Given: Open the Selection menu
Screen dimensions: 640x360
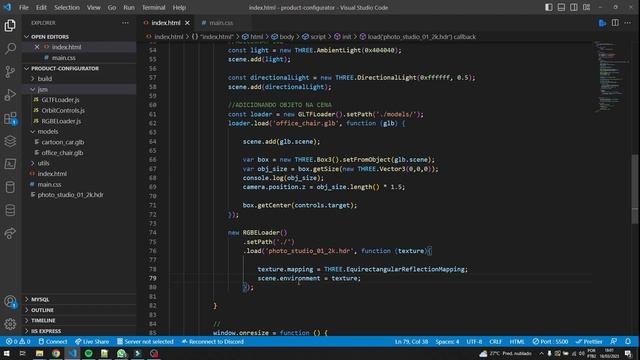Looking at the screenshot, I should pos(67,7).
